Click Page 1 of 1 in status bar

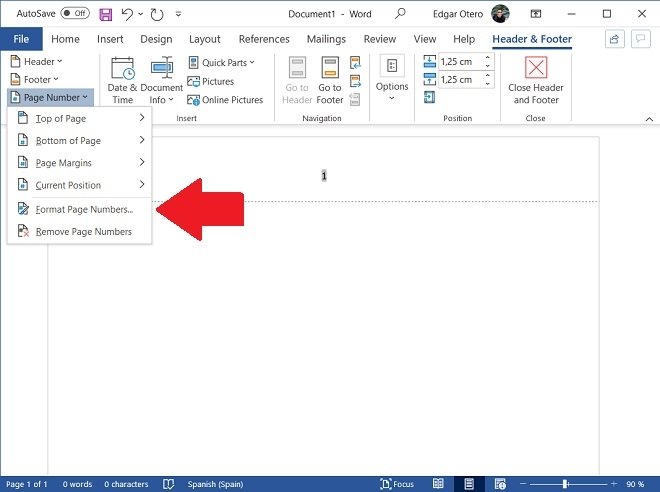point(27,484)
